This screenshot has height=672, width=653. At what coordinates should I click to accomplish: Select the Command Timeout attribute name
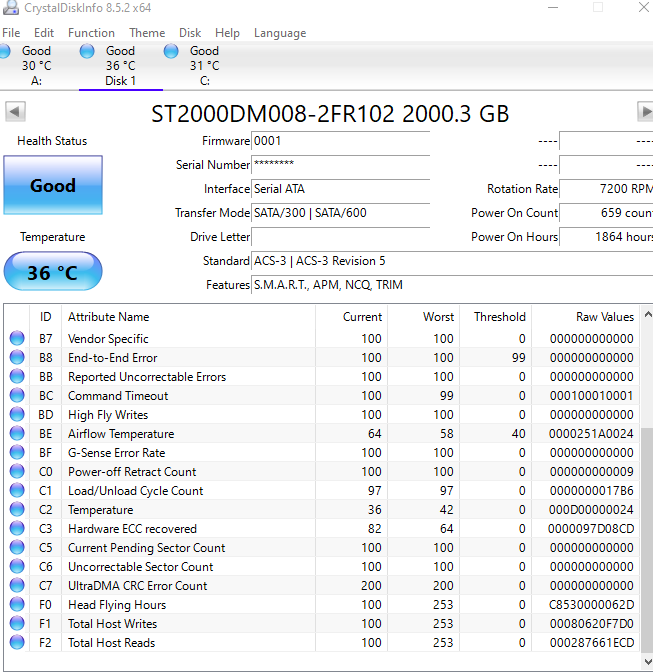point(118,396)
